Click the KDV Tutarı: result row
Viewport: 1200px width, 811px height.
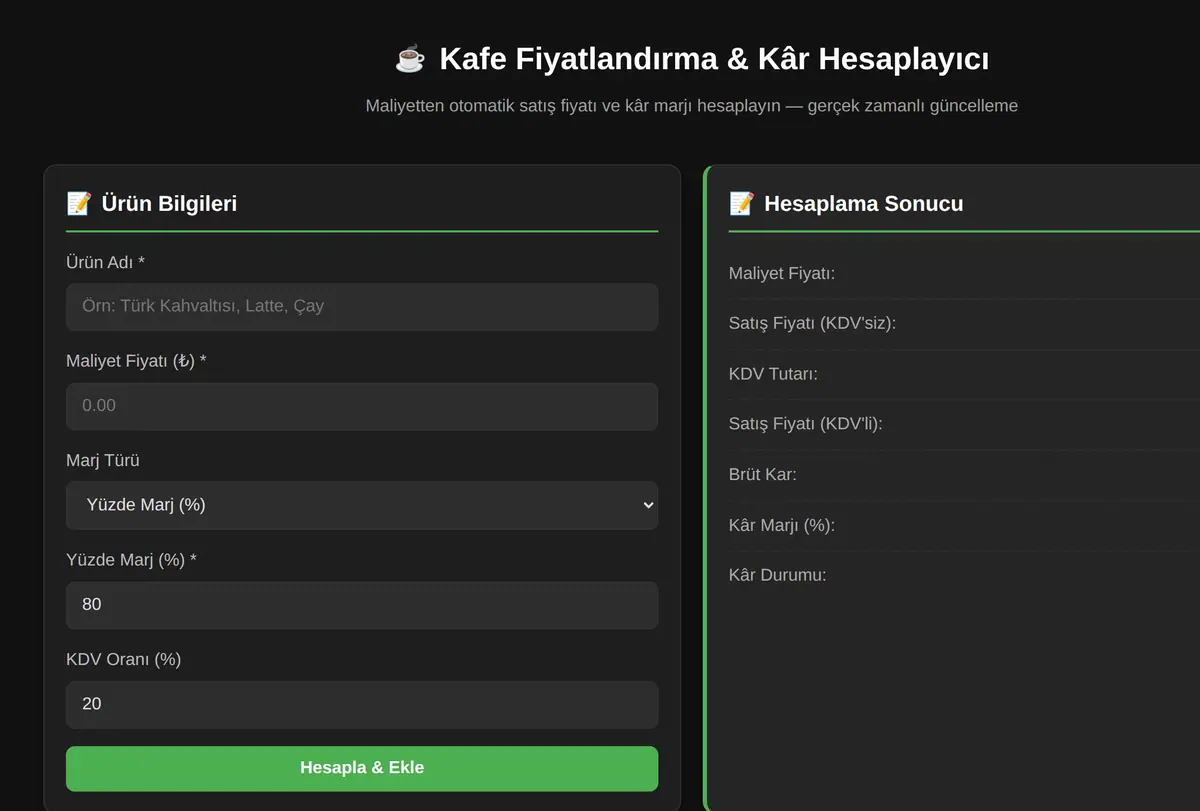[964, 374]
